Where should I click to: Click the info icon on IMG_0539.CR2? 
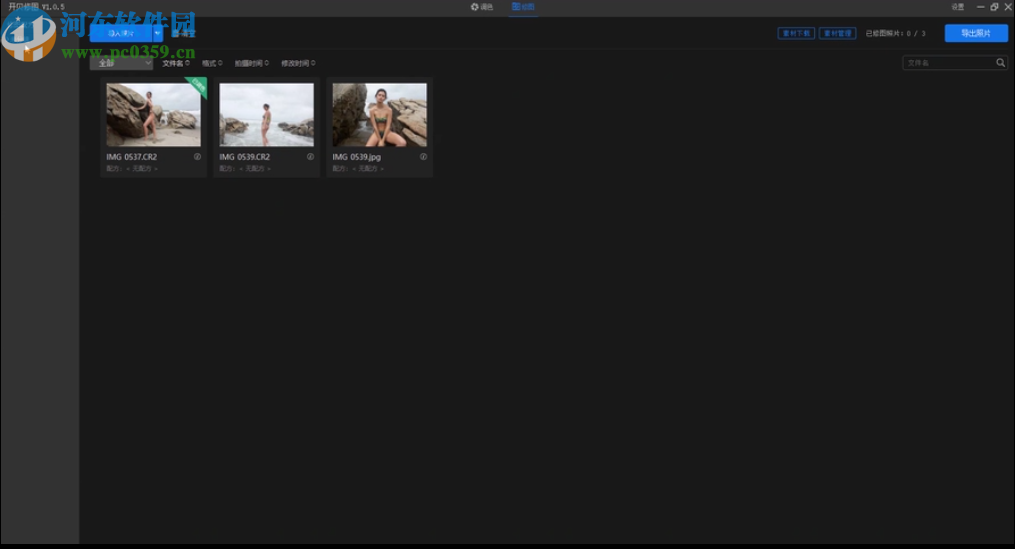point(310,157)
